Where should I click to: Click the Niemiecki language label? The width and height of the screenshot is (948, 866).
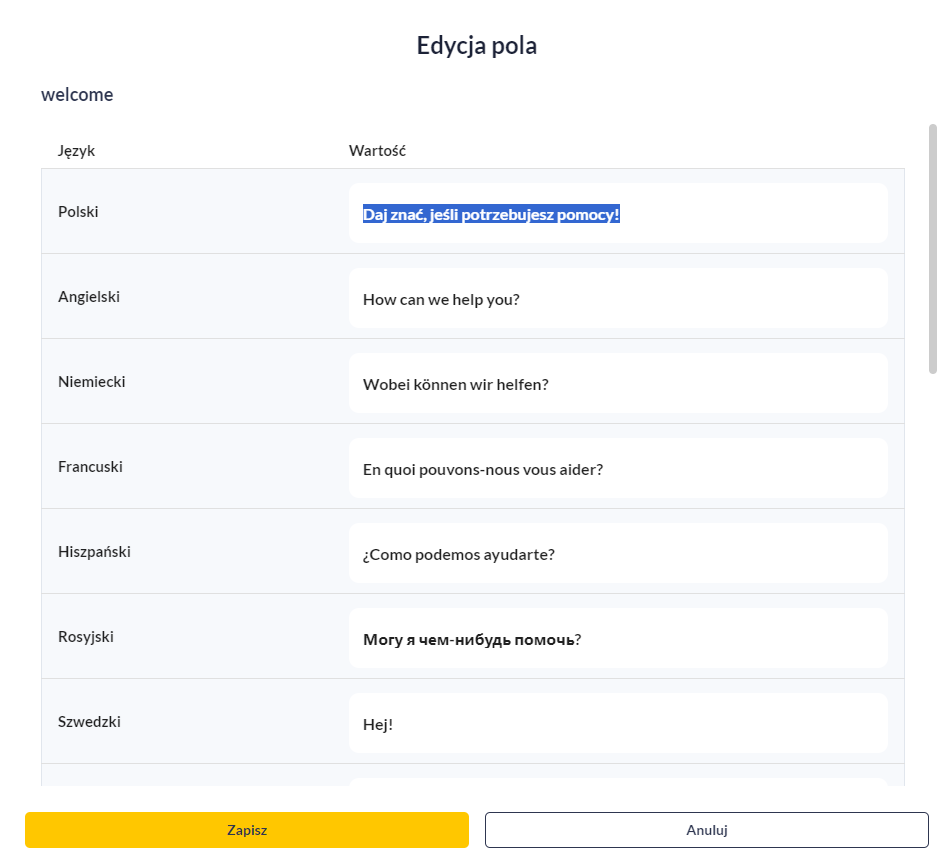click(92, 382)
